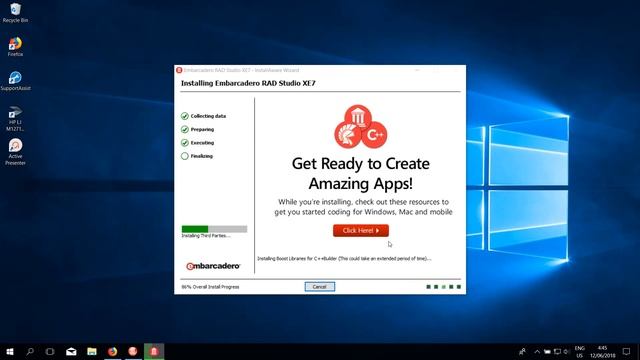Open taskbar Search magnifier
This screenshot has height=360, width=640.
[30, 351]
